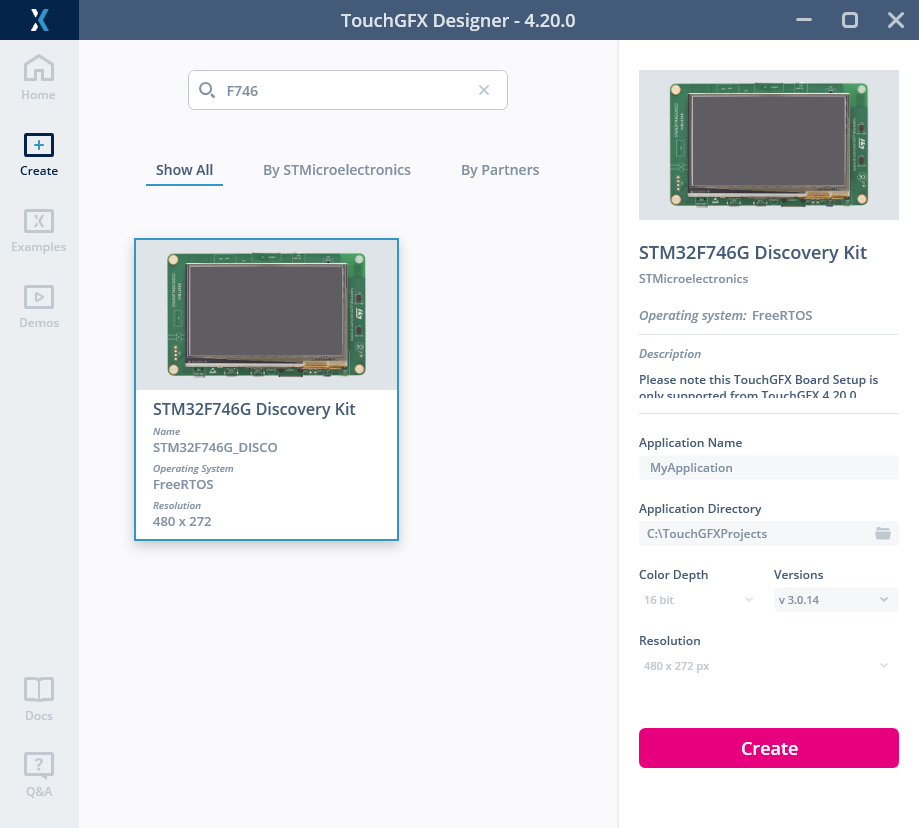This screenshot has width=919, height=828.
Task: Switch to the Show All tab
Action: 184,170
